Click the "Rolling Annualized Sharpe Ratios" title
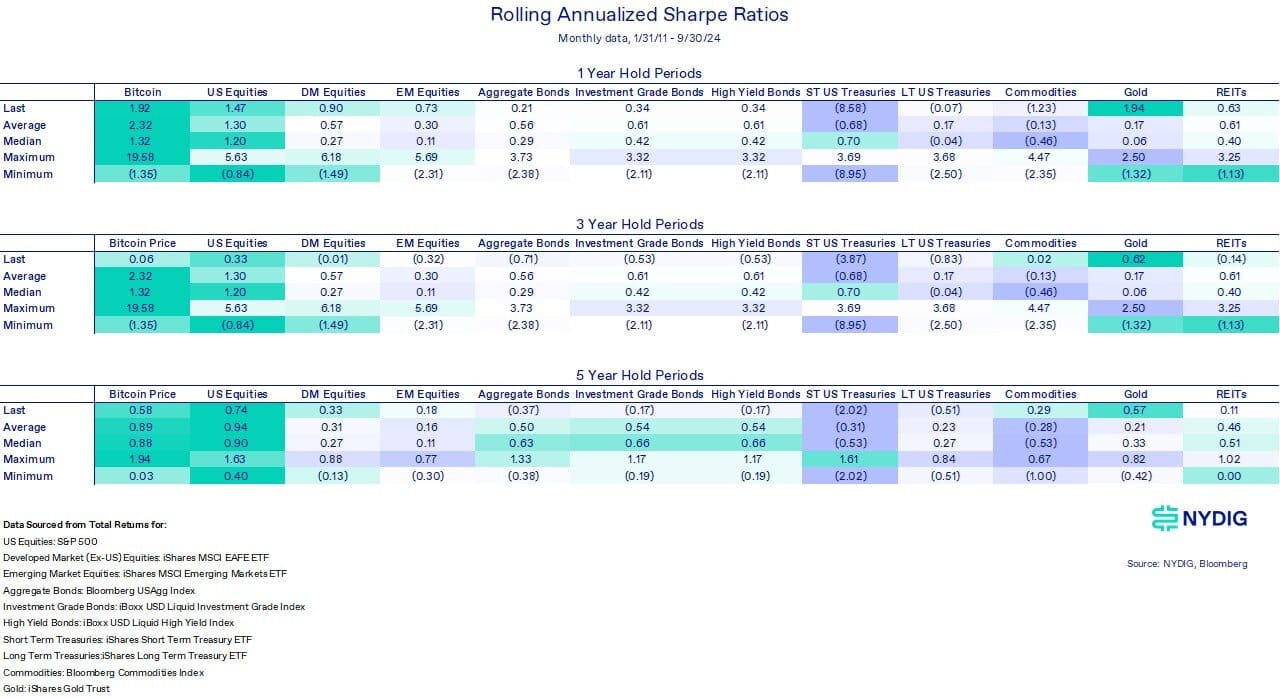This screenshot has height=698, width=1280. coord(640,15)
